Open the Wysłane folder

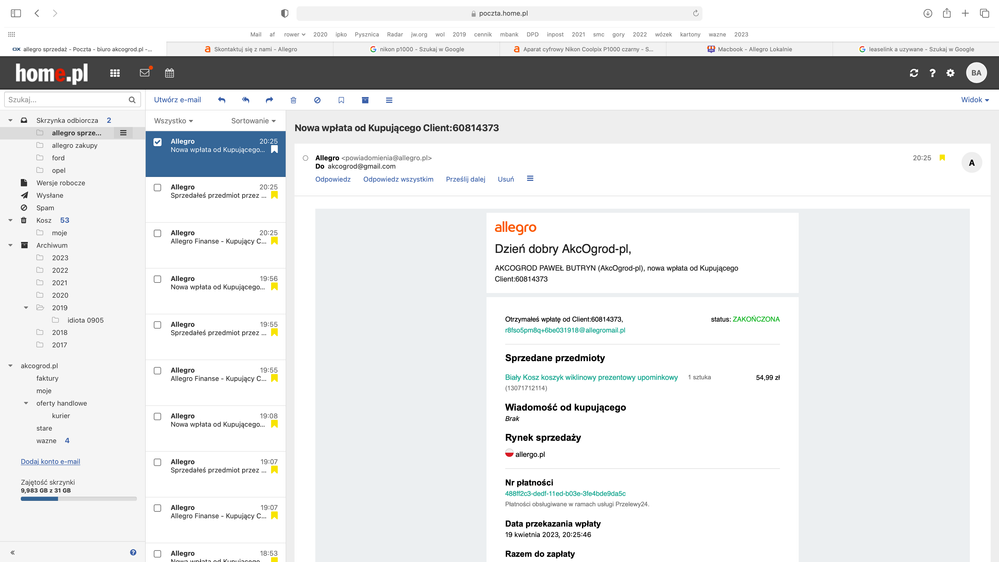coord(50,195)
